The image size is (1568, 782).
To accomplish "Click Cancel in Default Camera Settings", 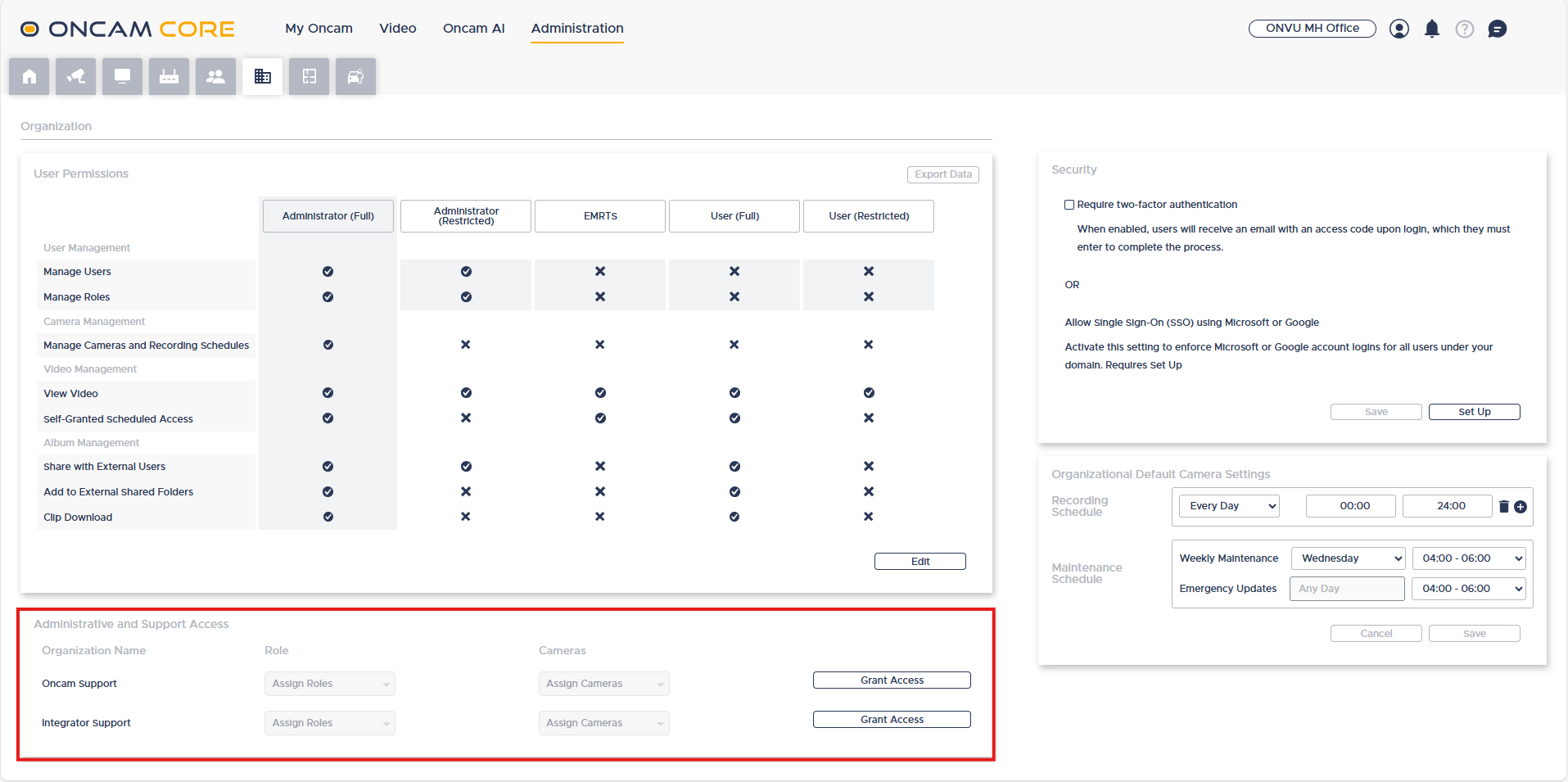I will pos(1376,634).
